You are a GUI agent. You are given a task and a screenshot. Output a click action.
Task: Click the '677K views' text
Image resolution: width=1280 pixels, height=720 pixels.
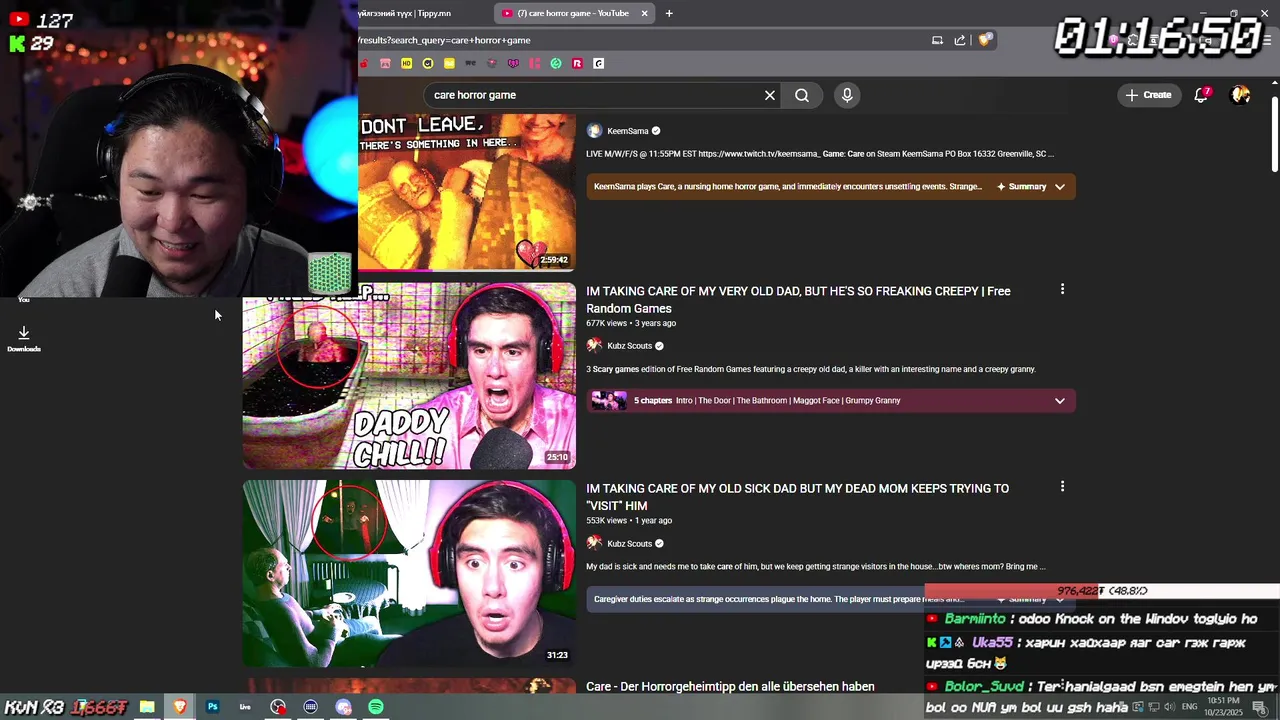pos(606,324)
